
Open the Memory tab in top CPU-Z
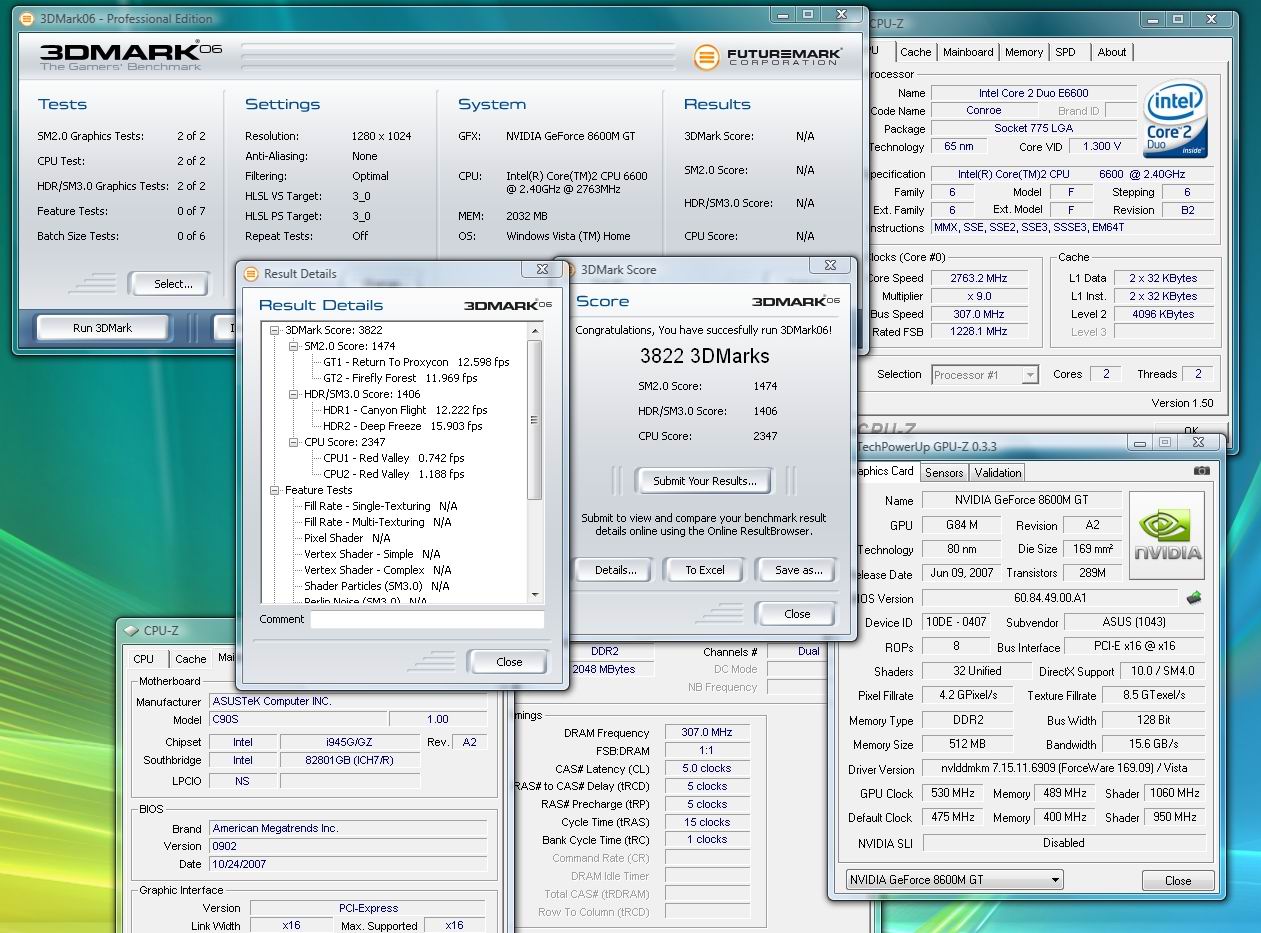(1024, 52)
